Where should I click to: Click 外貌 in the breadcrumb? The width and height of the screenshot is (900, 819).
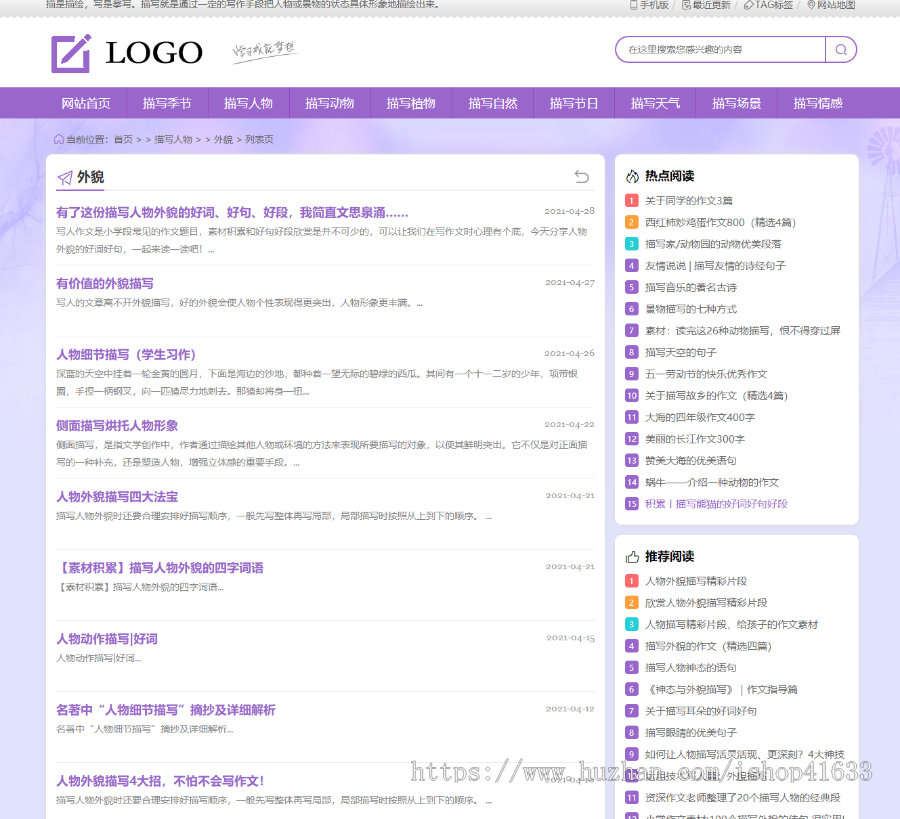click(223, 139)
